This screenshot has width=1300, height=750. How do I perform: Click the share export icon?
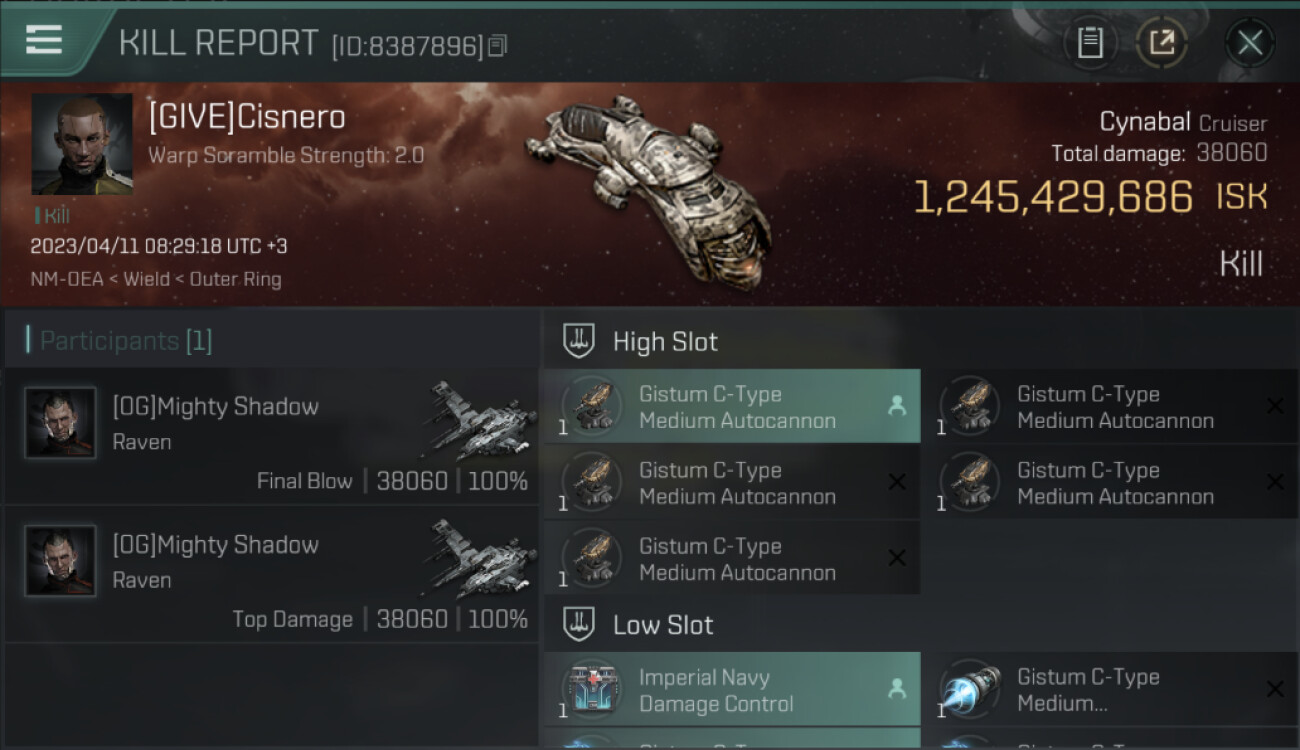[x=1162, y=43]
